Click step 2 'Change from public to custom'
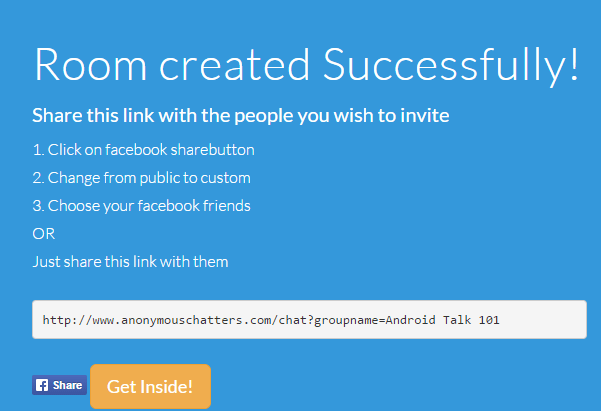The width and height of the screenshot is (601, 411). coord(141,178)
